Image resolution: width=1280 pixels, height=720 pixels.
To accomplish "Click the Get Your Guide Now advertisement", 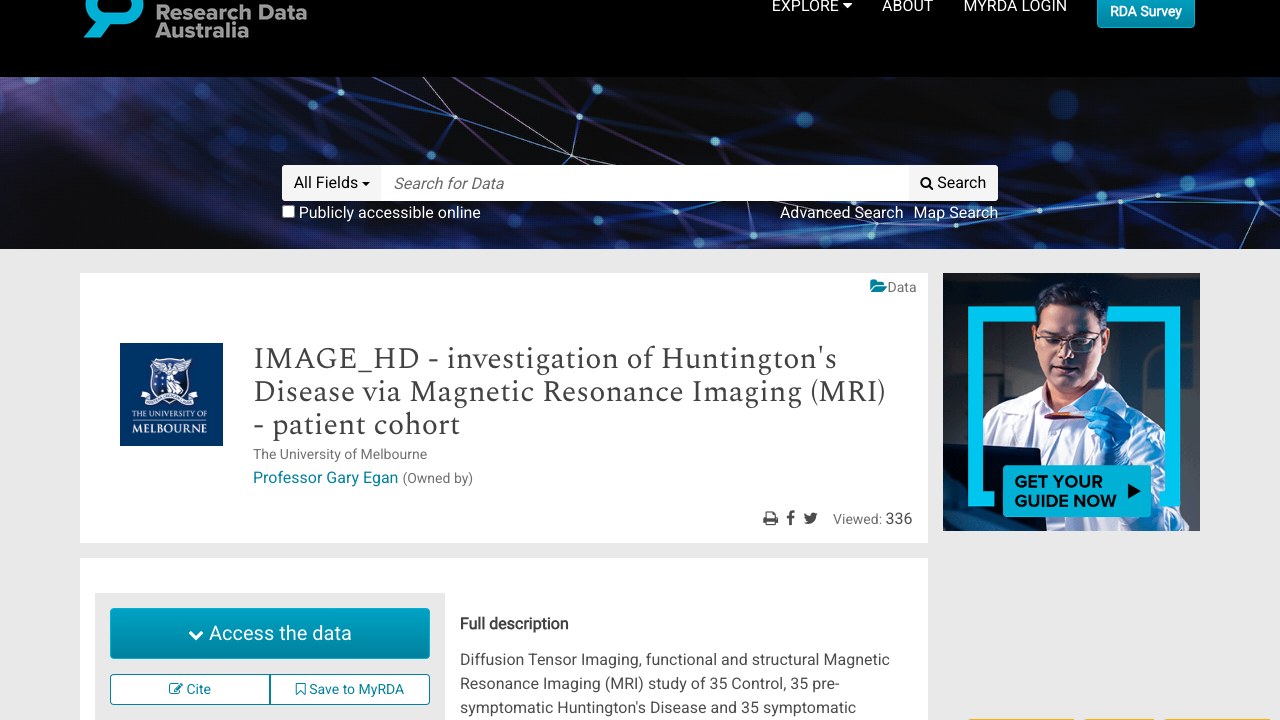I will (x=1071, y=402).
